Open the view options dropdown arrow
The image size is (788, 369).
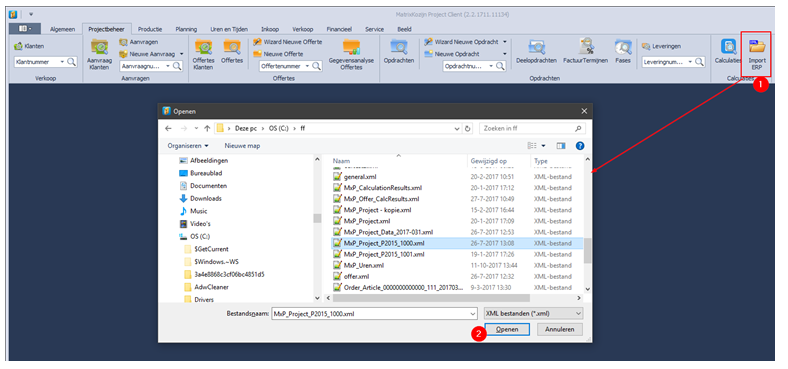coord(543,146)
